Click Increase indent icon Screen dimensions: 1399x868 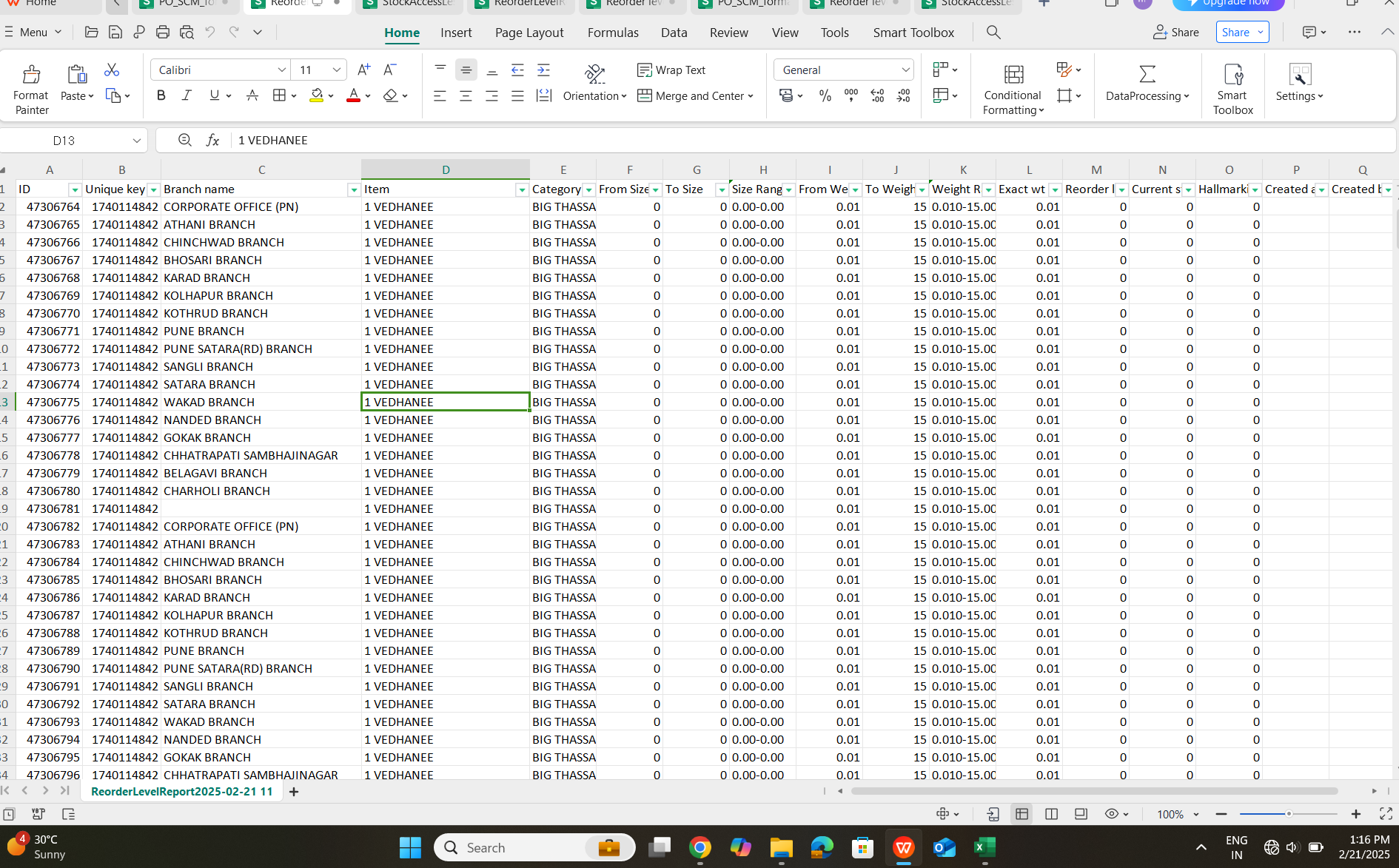click(544, 70)
